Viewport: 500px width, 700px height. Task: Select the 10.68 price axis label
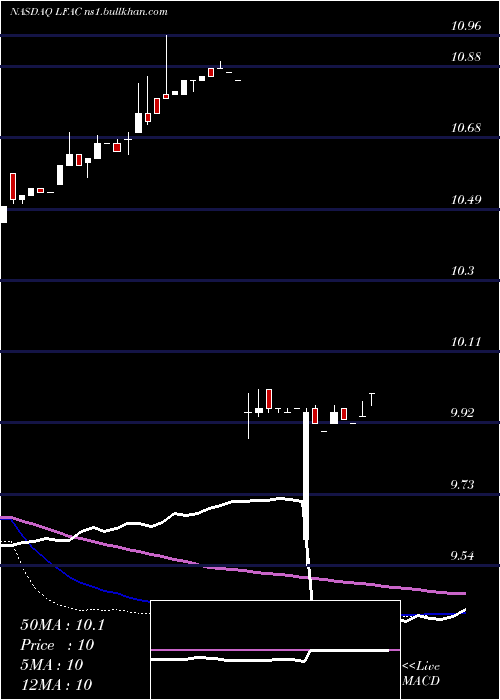tap(466, 128)
